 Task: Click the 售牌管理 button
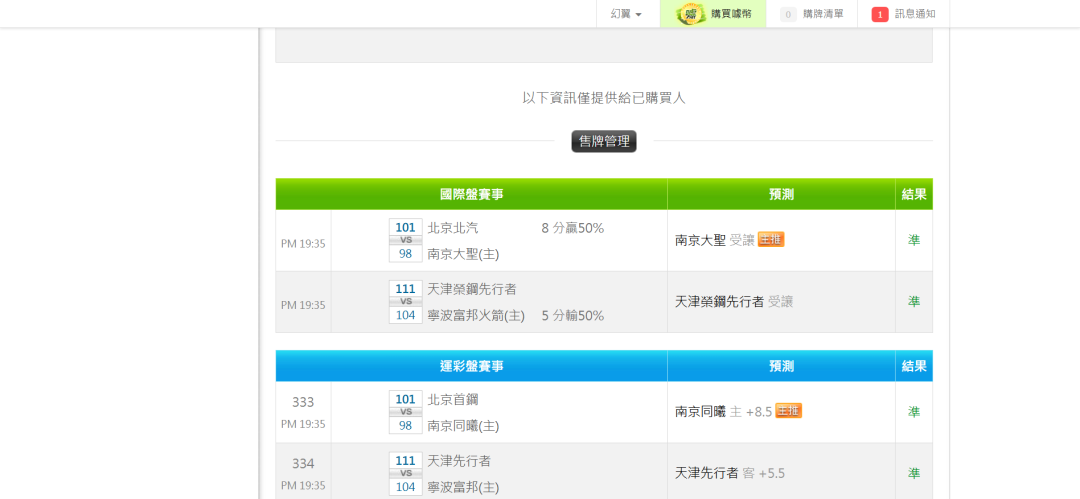604,141
